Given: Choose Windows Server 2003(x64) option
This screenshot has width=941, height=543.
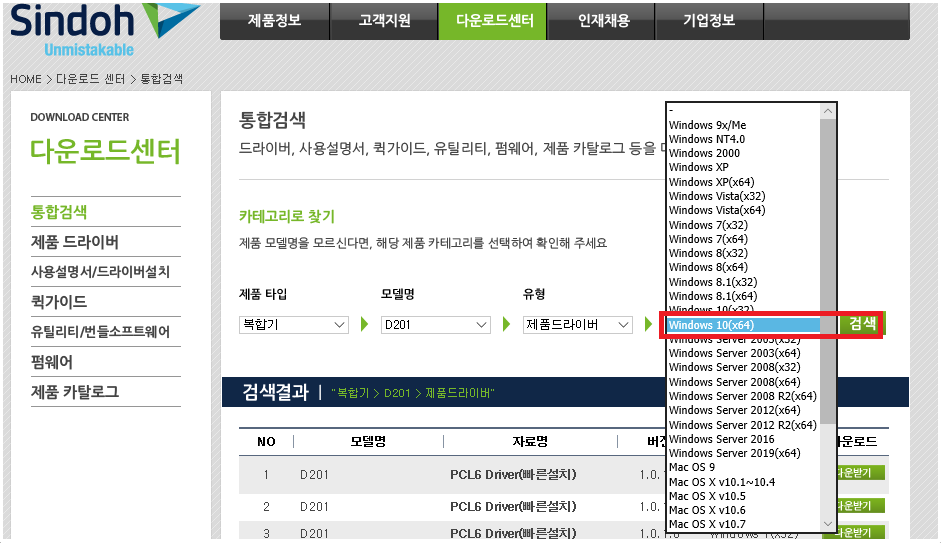Looking at the screenshot, I should pos(744,353).
